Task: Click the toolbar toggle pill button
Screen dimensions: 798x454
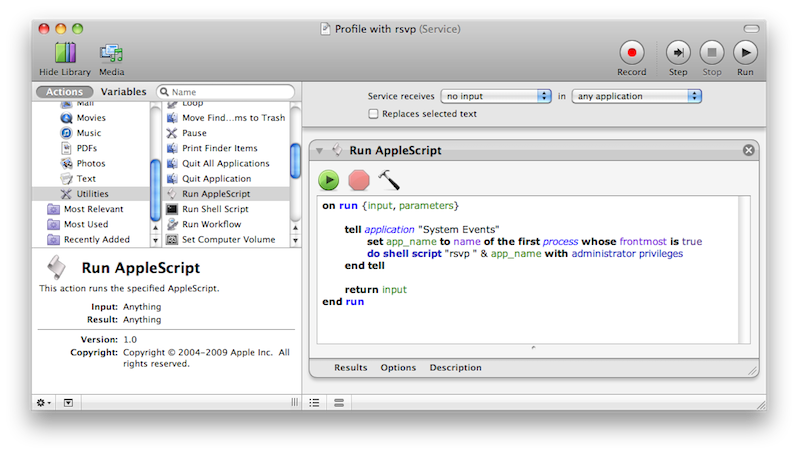Action: point(751,29)
